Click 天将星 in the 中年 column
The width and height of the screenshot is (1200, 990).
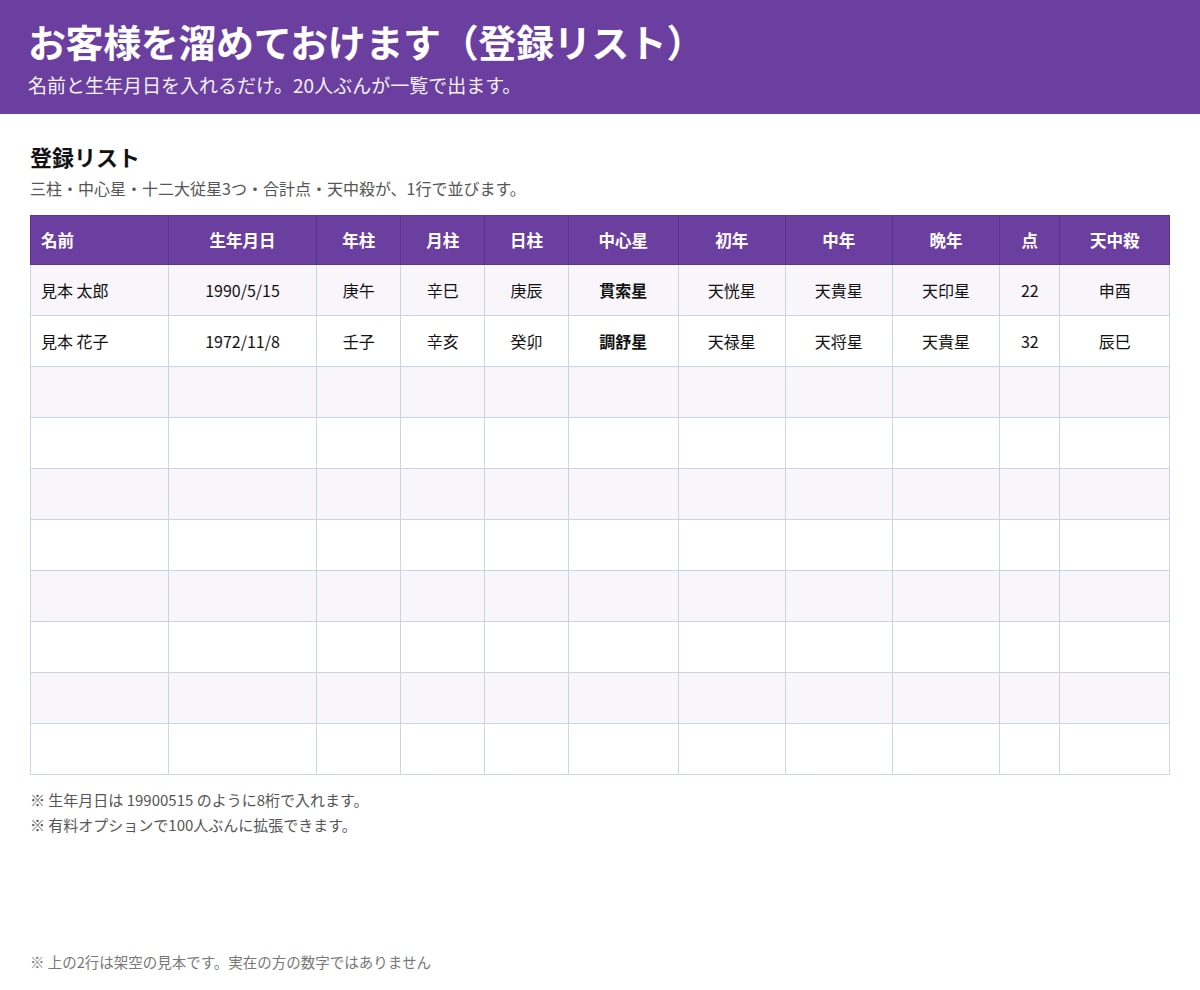point(838,342)
